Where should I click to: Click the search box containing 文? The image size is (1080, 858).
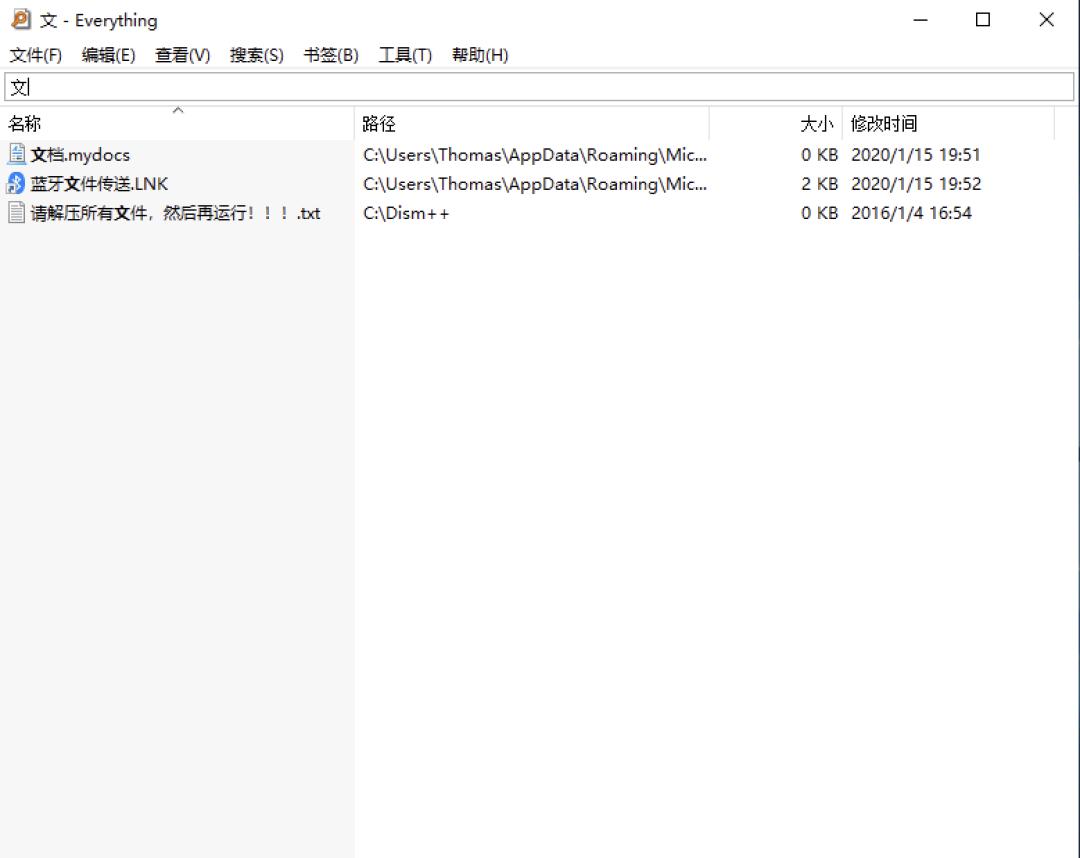(539, 87)
